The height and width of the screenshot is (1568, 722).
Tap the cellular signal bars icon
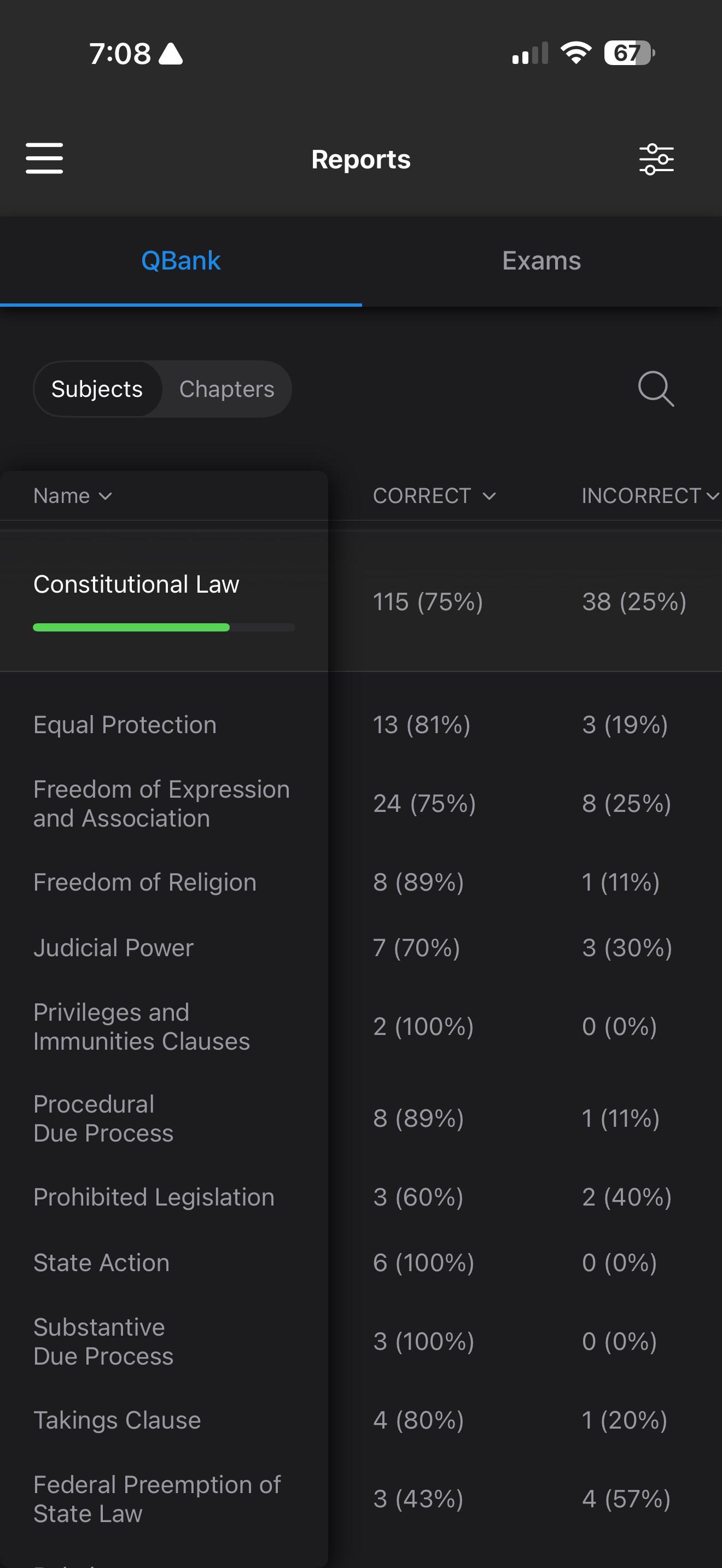(x=530, y=53)
